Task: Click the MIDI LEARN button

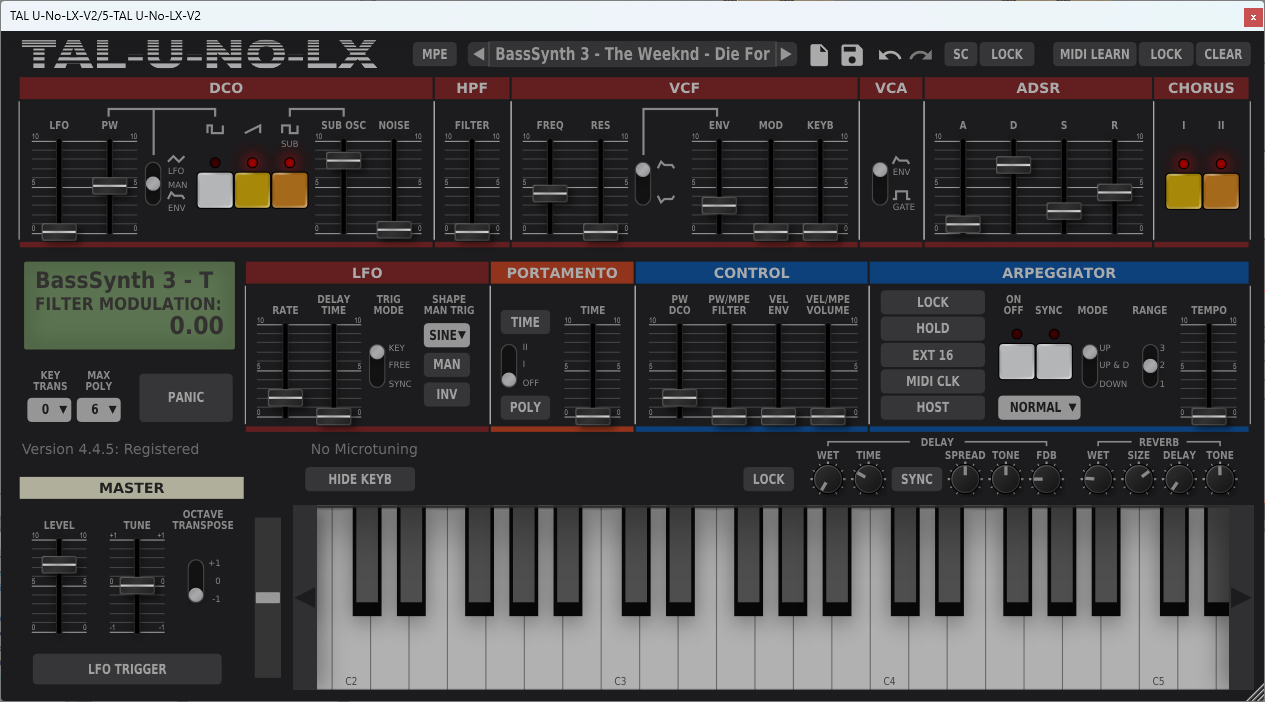Action: (x=1095, y=54)
